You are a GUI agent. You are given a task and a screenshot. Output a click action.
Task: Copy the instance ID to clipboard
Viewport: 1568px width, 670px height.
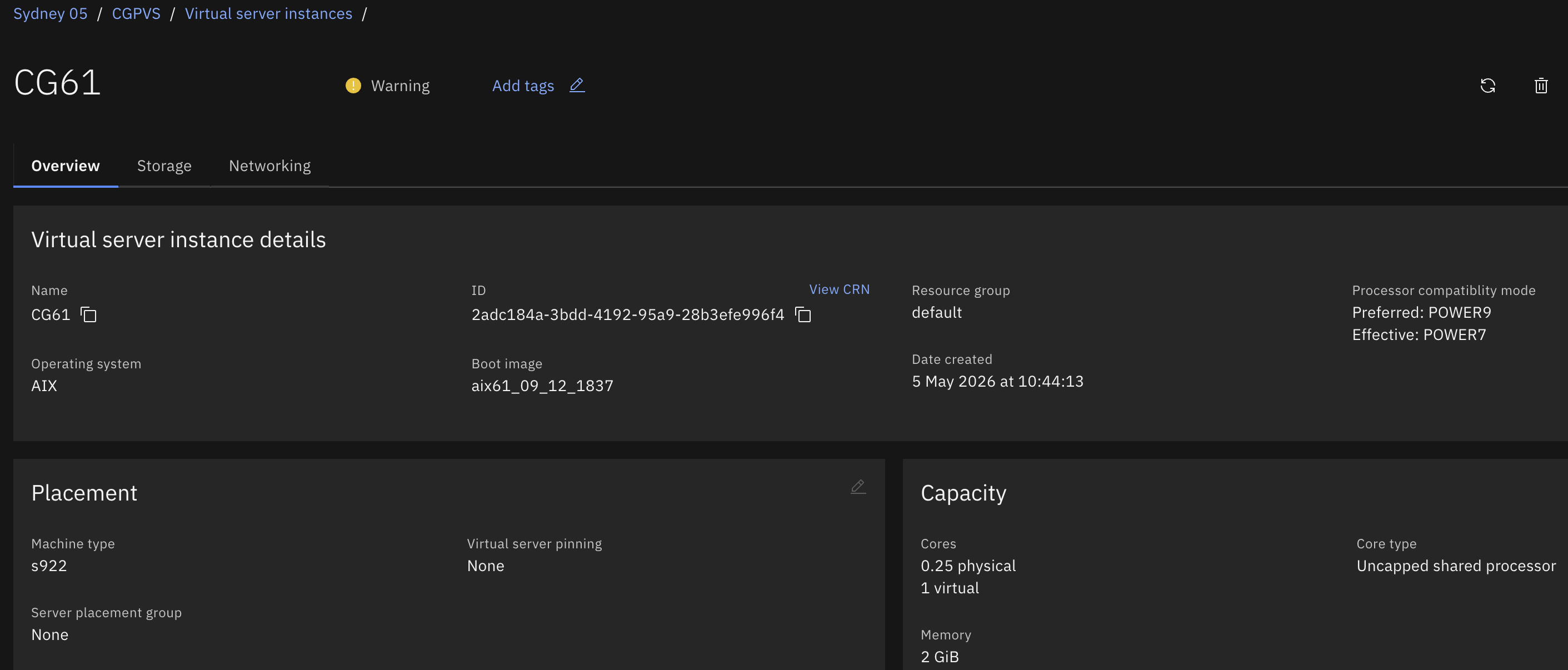(803, 314)
